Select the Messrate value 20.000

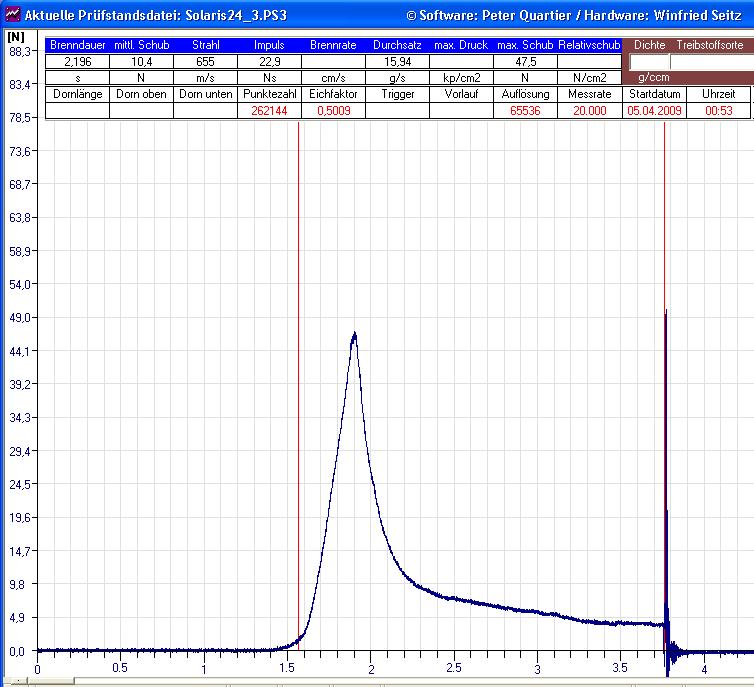(589, 111)
